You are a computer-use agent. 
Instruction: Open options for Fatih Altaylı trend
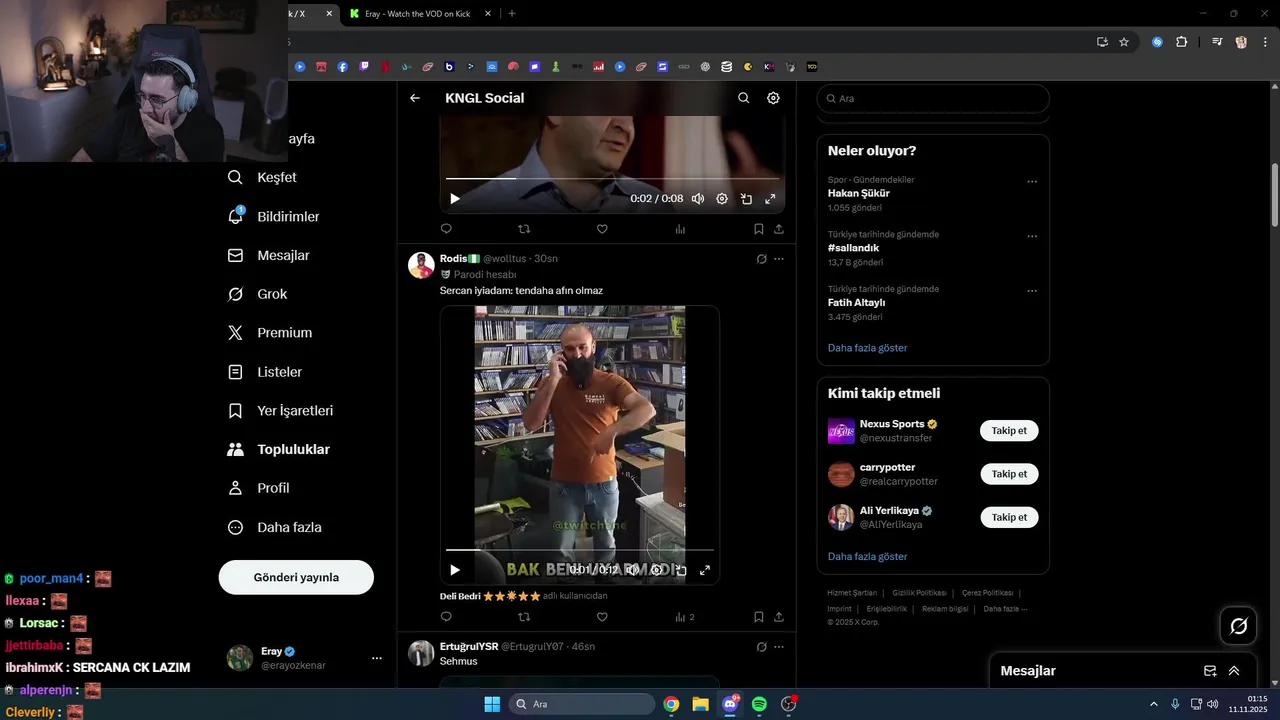point(1032,291)
